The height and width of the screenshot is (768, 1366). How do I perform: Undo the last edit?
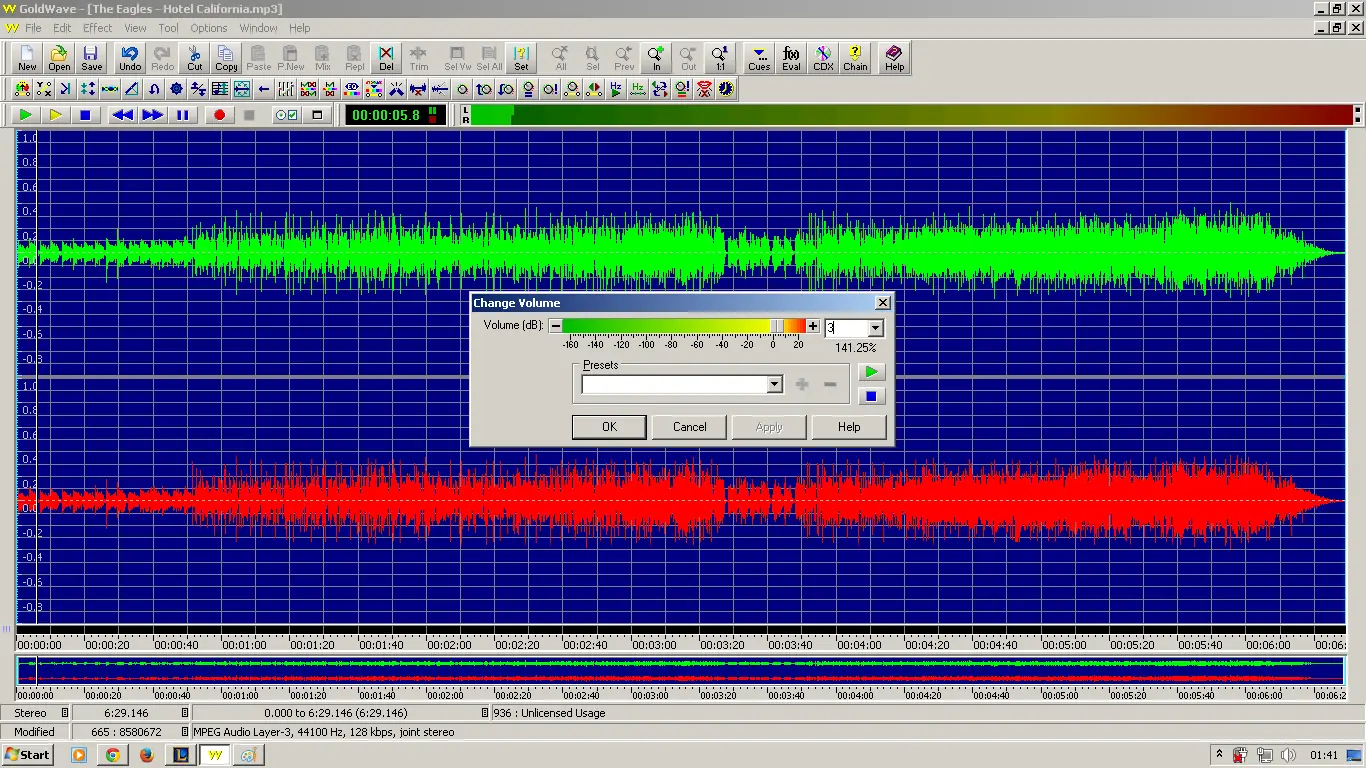(x=130, y=57)
